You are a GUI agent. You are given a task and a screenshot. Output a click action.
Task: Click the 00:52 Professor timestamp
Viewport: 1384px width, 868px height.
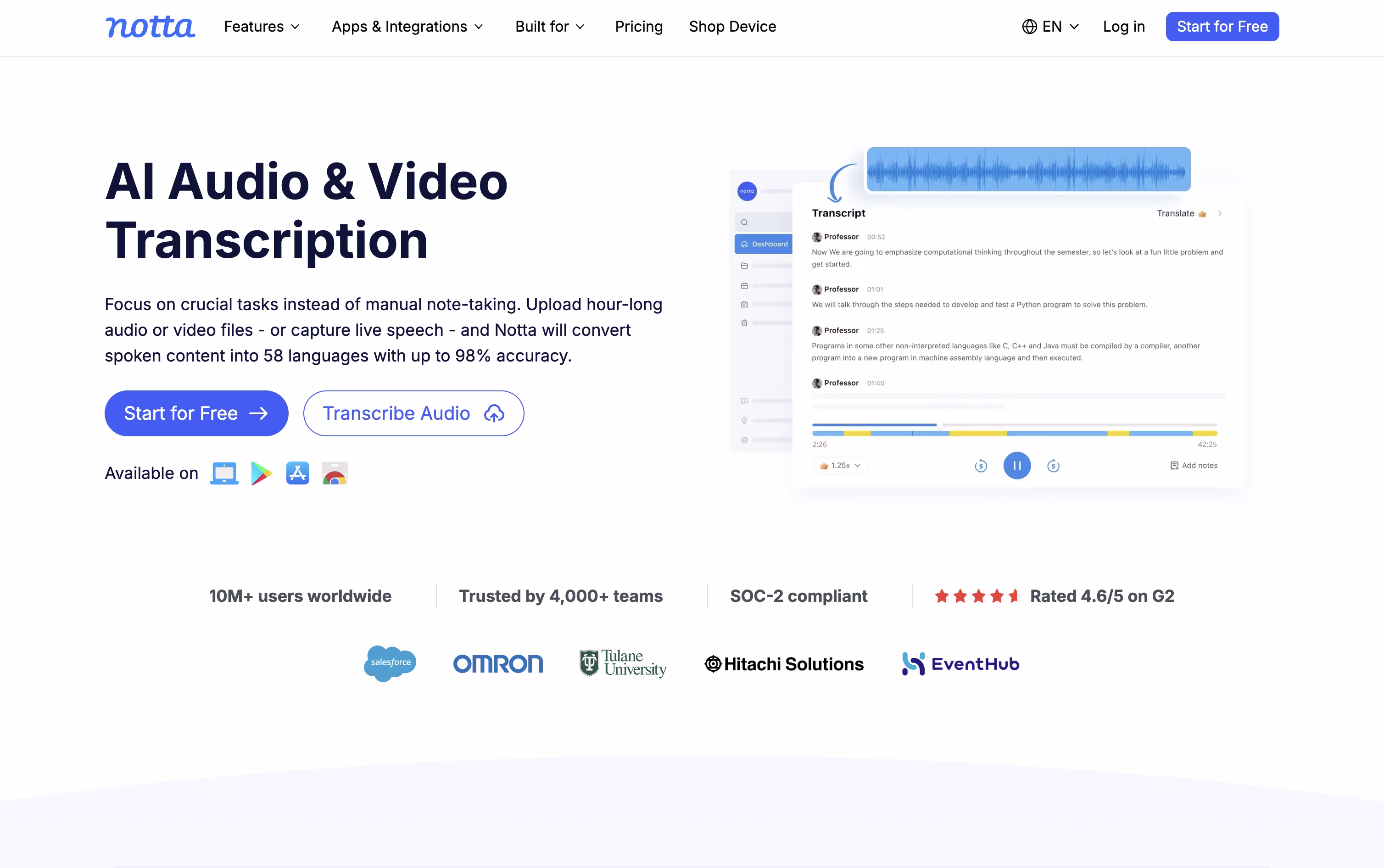(876, 237)
